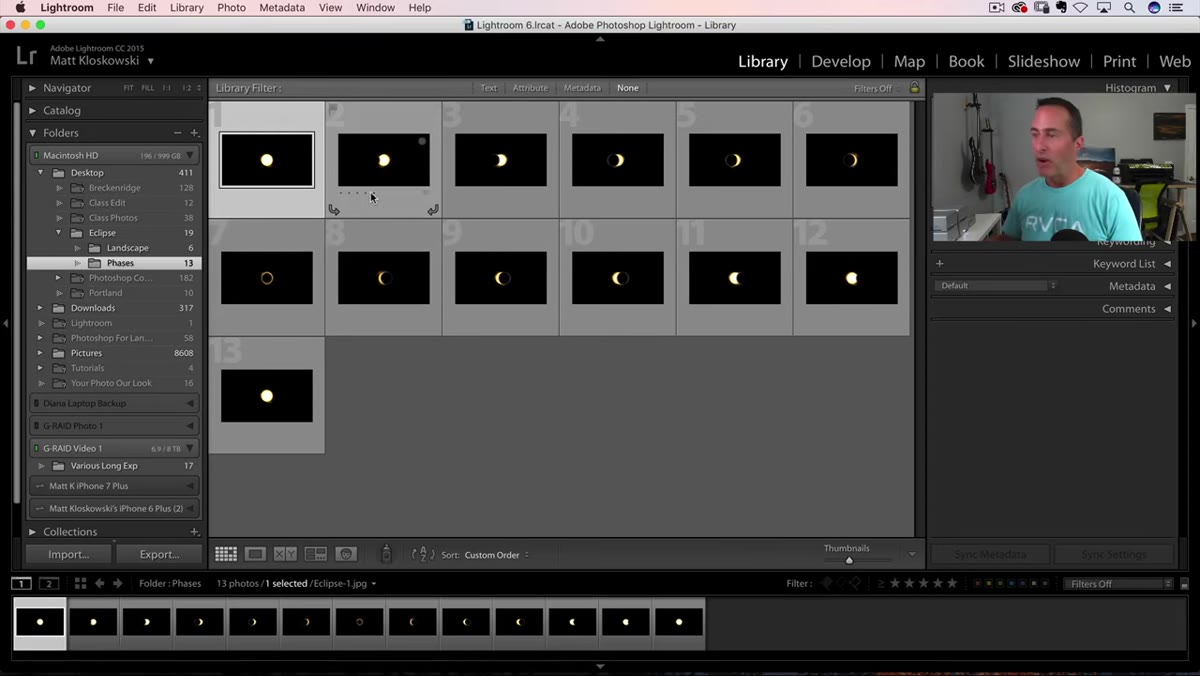Collapse the Histogram panel

1167,88
